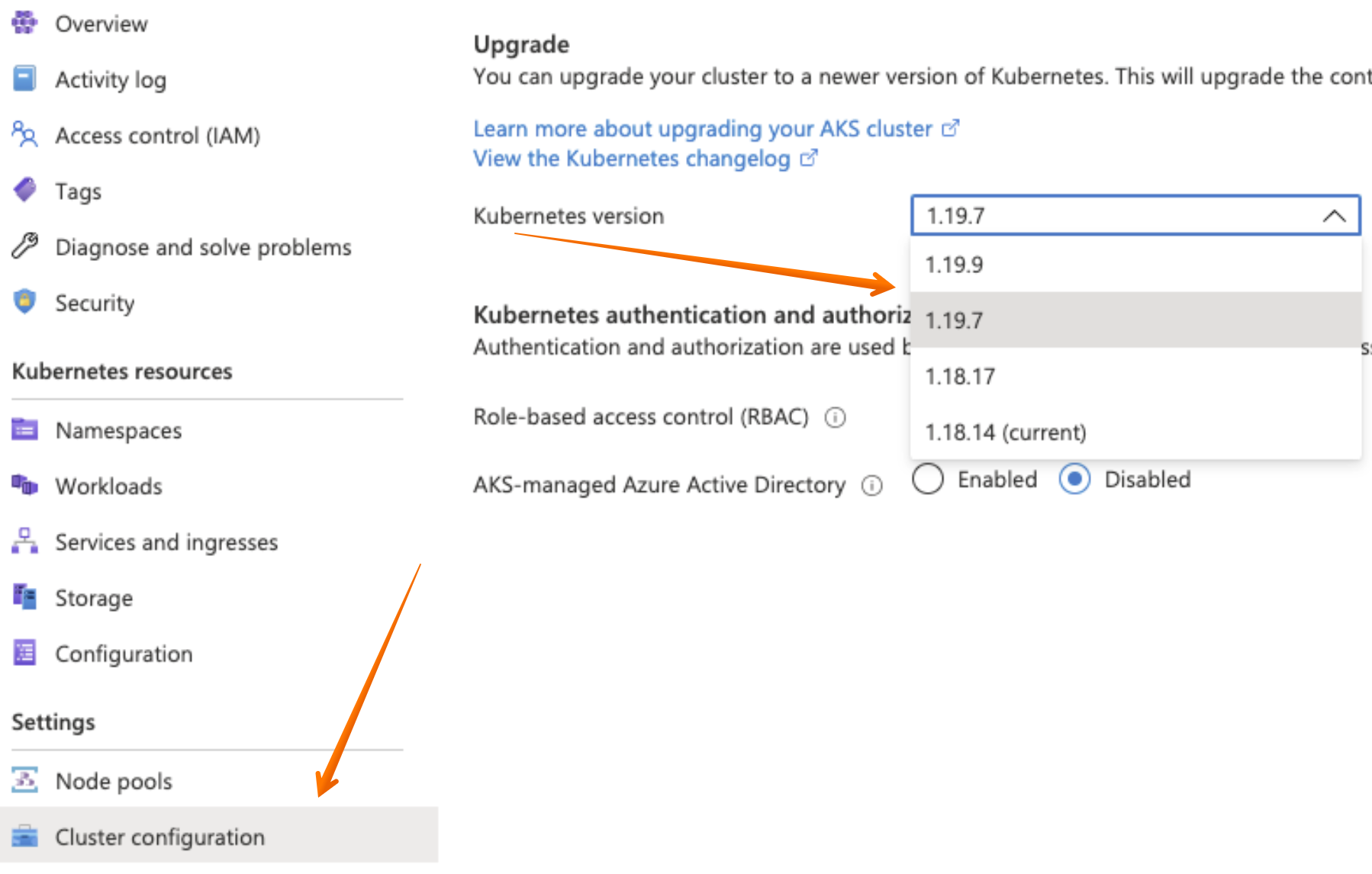1372x874 pixels.
Task: Open Learn more about upgrading AKS link
Action: coord(703,129)
